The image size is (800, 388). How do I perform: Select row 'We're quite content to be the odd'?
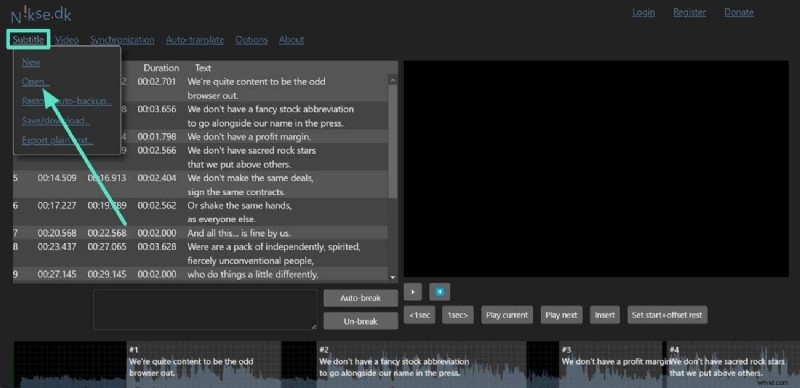coord(201,88)
